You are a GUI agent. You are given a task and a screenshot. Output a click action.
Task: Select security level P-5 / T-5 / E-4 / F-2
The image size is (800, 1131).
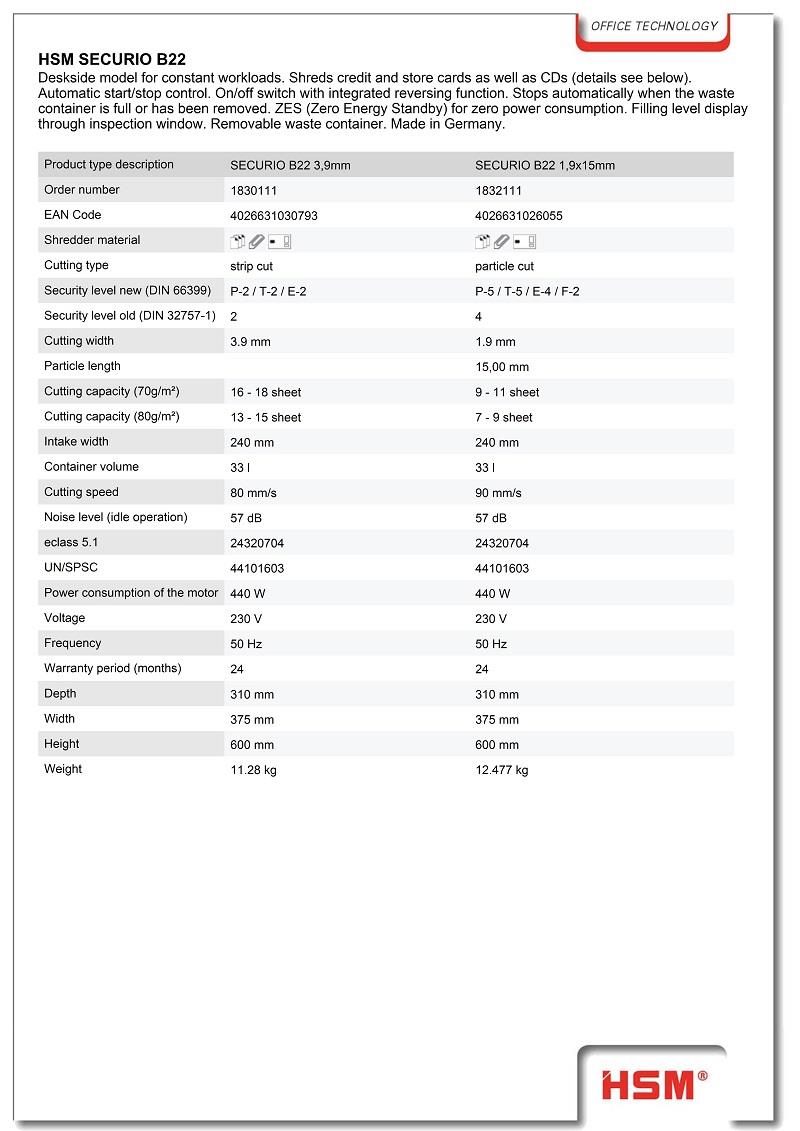527,291
